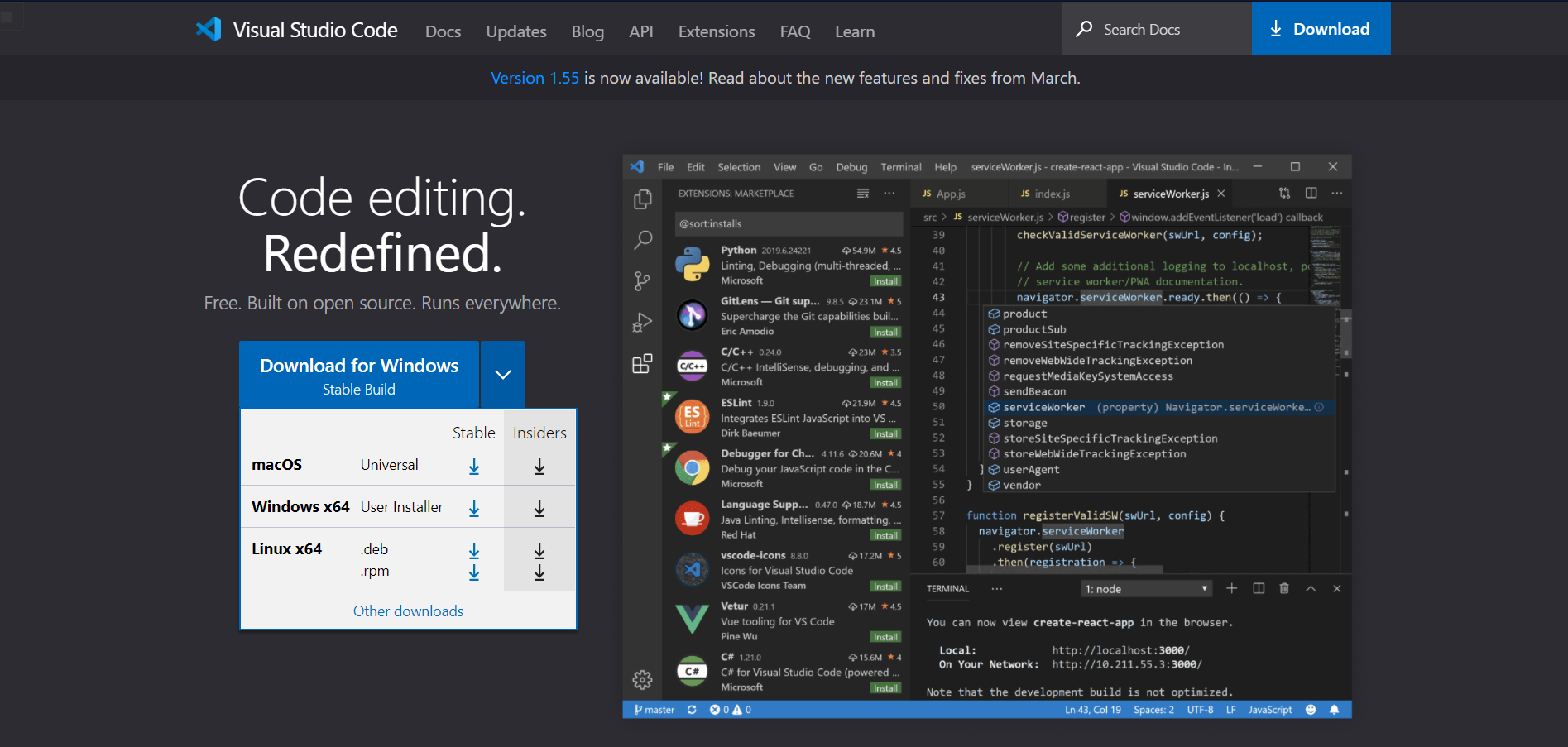
Task: Install the C/C++ extension
Action: 885,383
